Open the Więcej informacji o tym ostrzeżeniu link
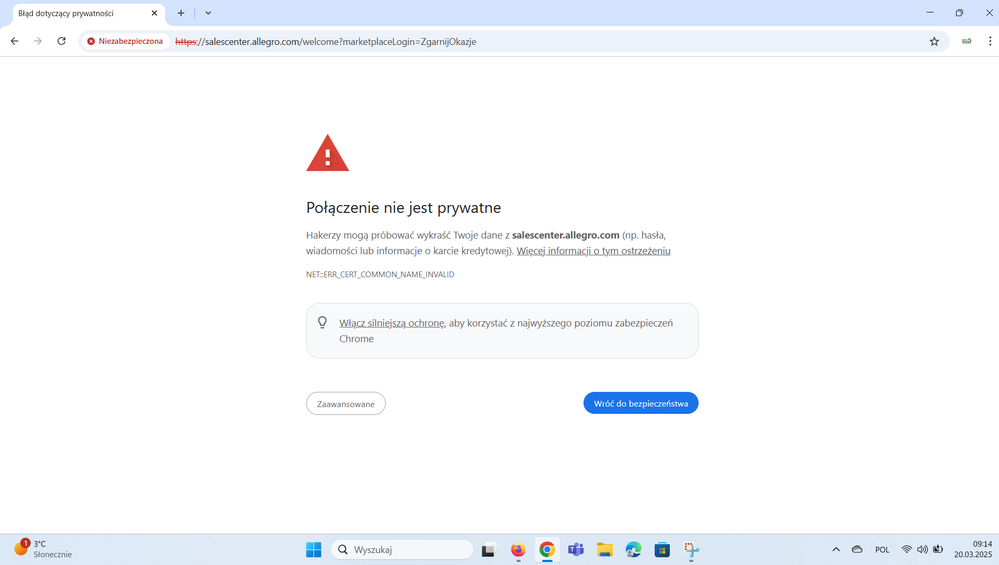Viewport: 999px width, 565px height. pyautogui.click(x=593, y=251)
